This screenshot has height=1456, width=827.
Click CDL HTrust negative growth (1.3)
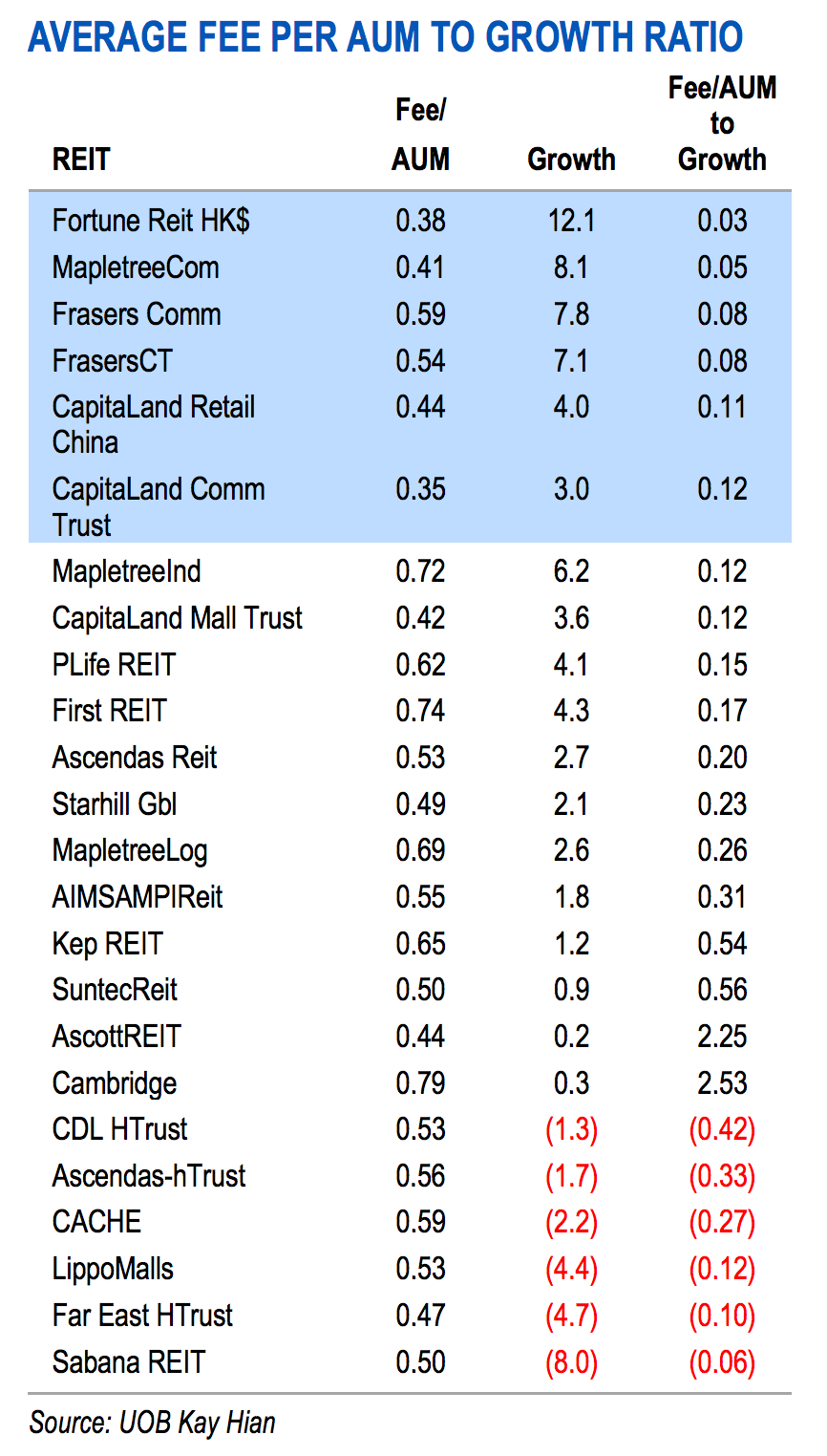(571, 1129)
